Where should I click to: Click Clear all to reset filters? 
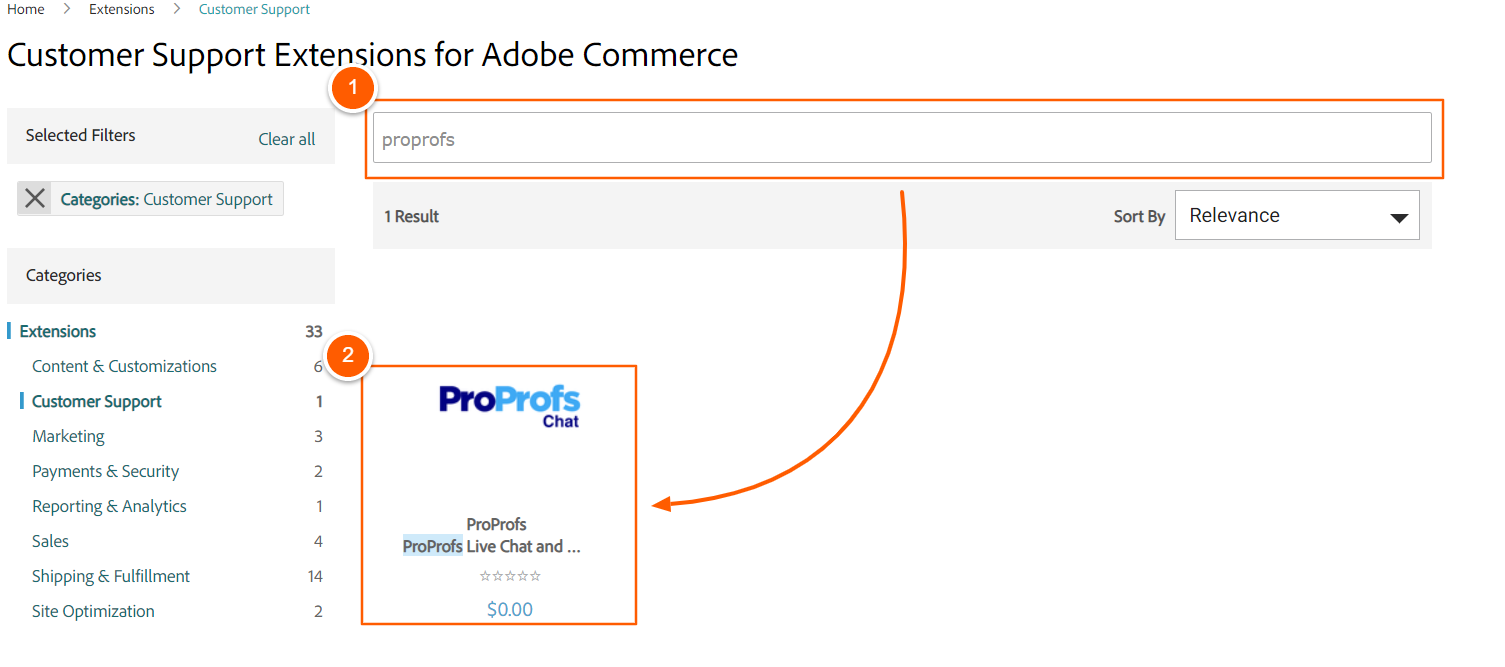(x=287, y=139)
